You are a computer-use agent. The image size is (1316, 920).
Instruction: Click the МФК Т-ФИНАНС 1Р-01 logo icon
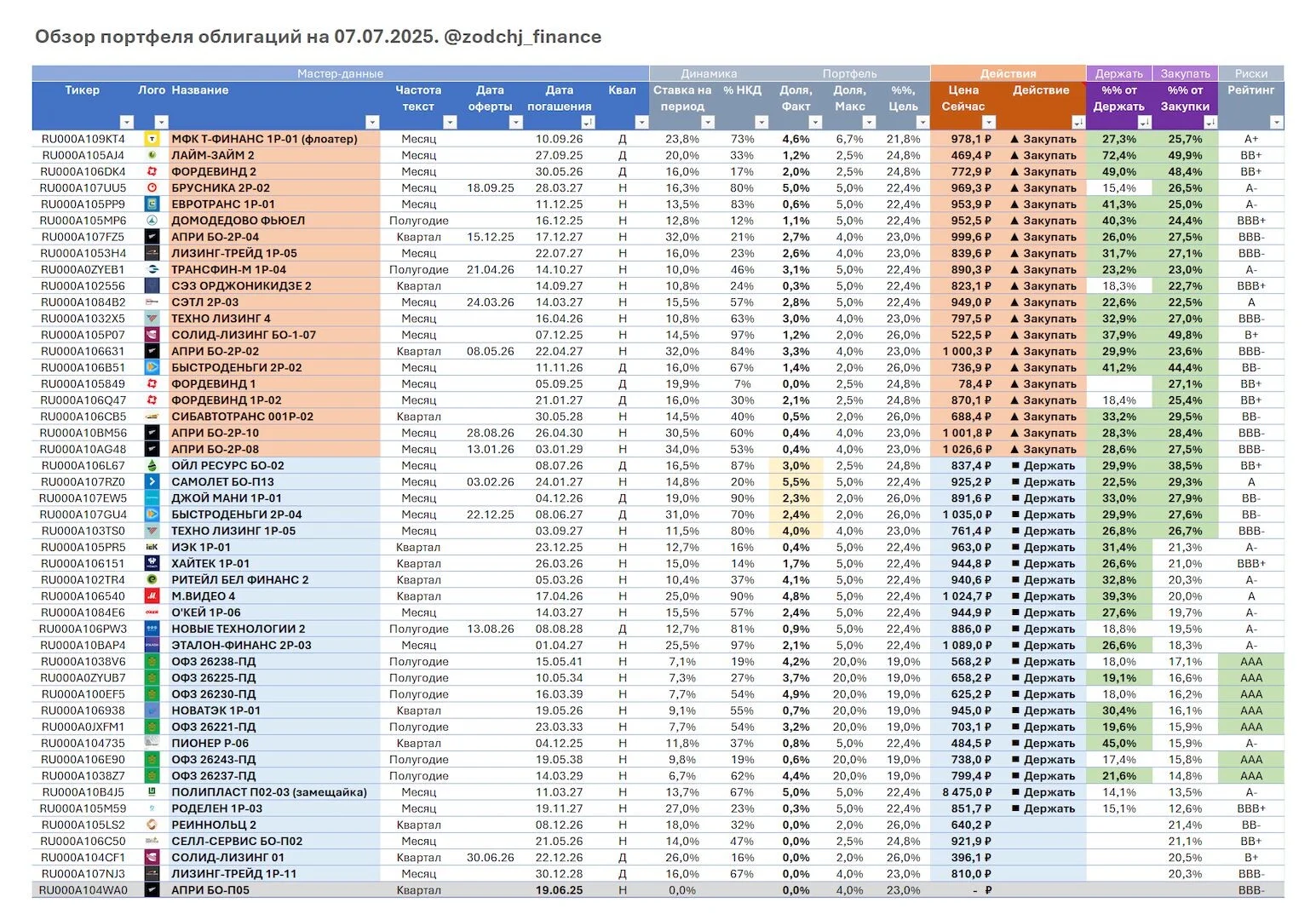152,139
